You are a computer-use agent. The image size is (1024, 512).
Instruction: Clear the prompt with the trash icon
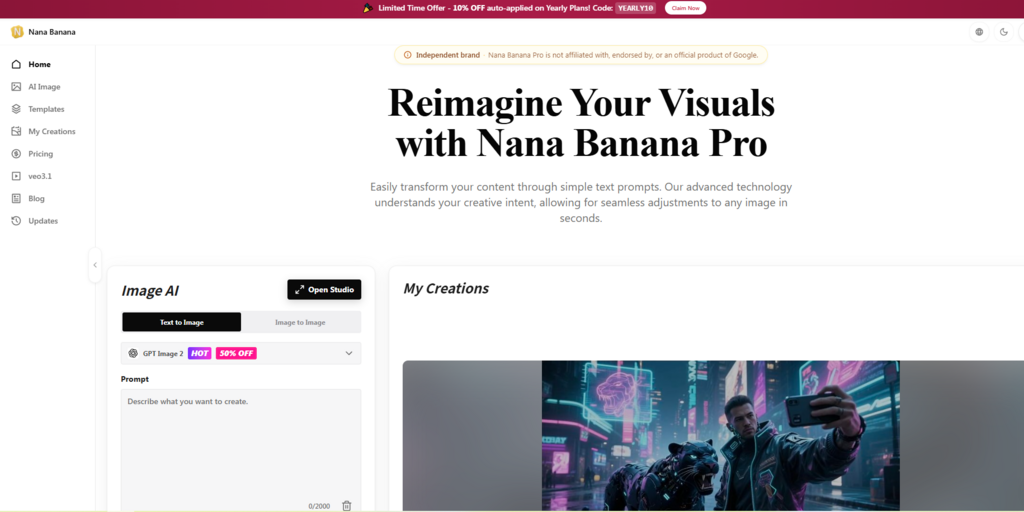(x=347, y=505)
